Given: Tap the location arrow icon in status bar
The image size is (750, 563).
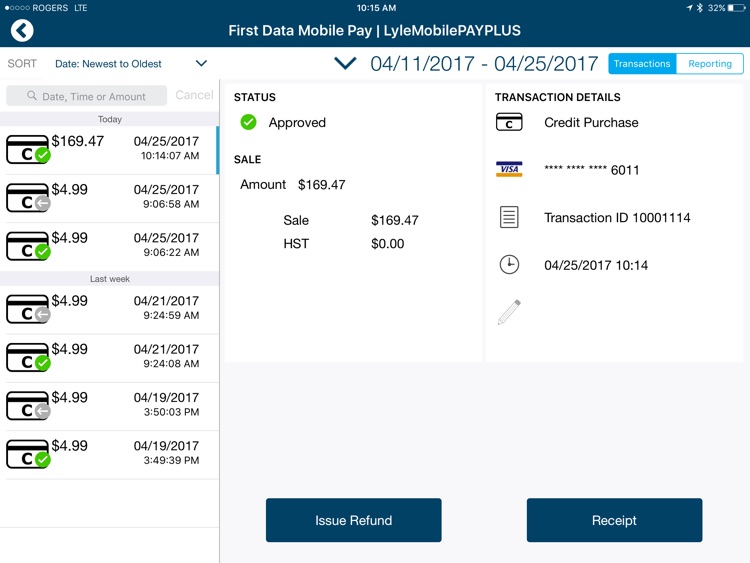Looking at the screenshot, I should [x=689, y=8].
